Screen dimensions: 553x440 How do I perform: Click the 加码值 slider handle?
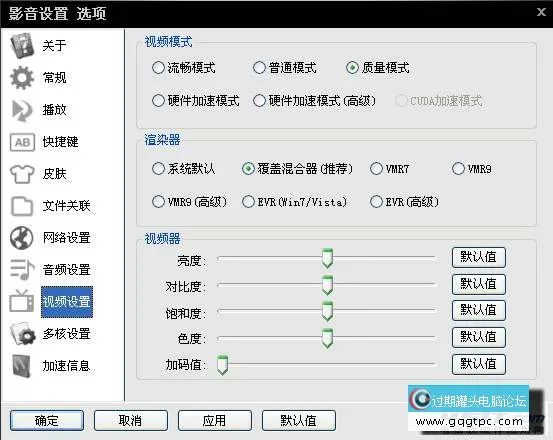[222, 365]
